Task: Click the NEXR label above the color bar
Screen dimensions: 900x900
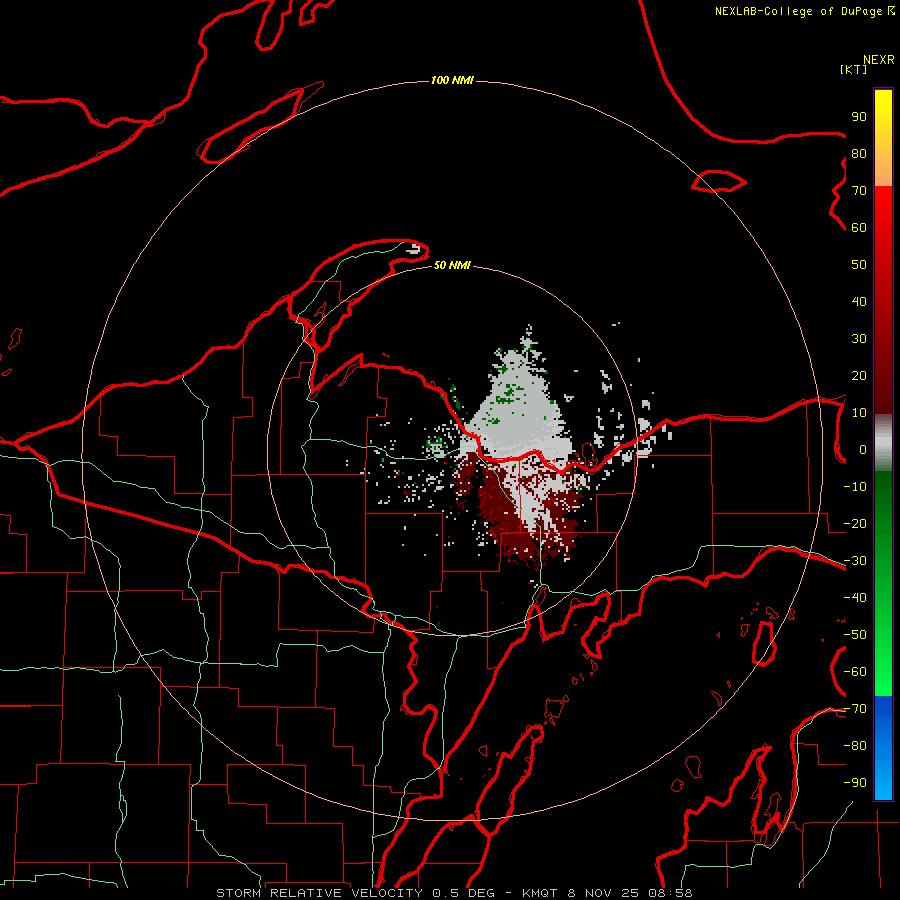Action: [x=879, y=60]
